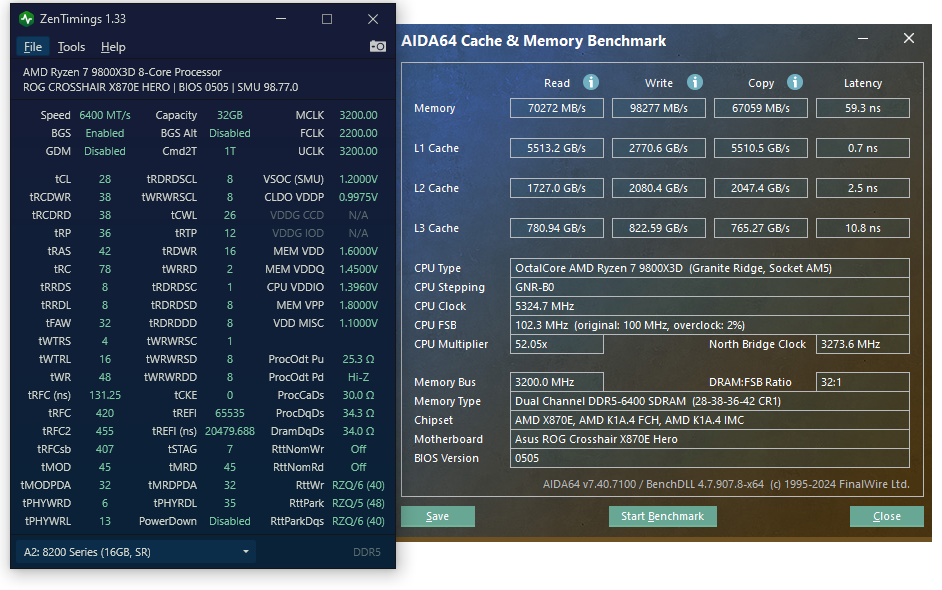Screen dimensions: 942x590
Task: Click the L3 Cache Write 822.59 GB/s field
Action: (658, 228)
